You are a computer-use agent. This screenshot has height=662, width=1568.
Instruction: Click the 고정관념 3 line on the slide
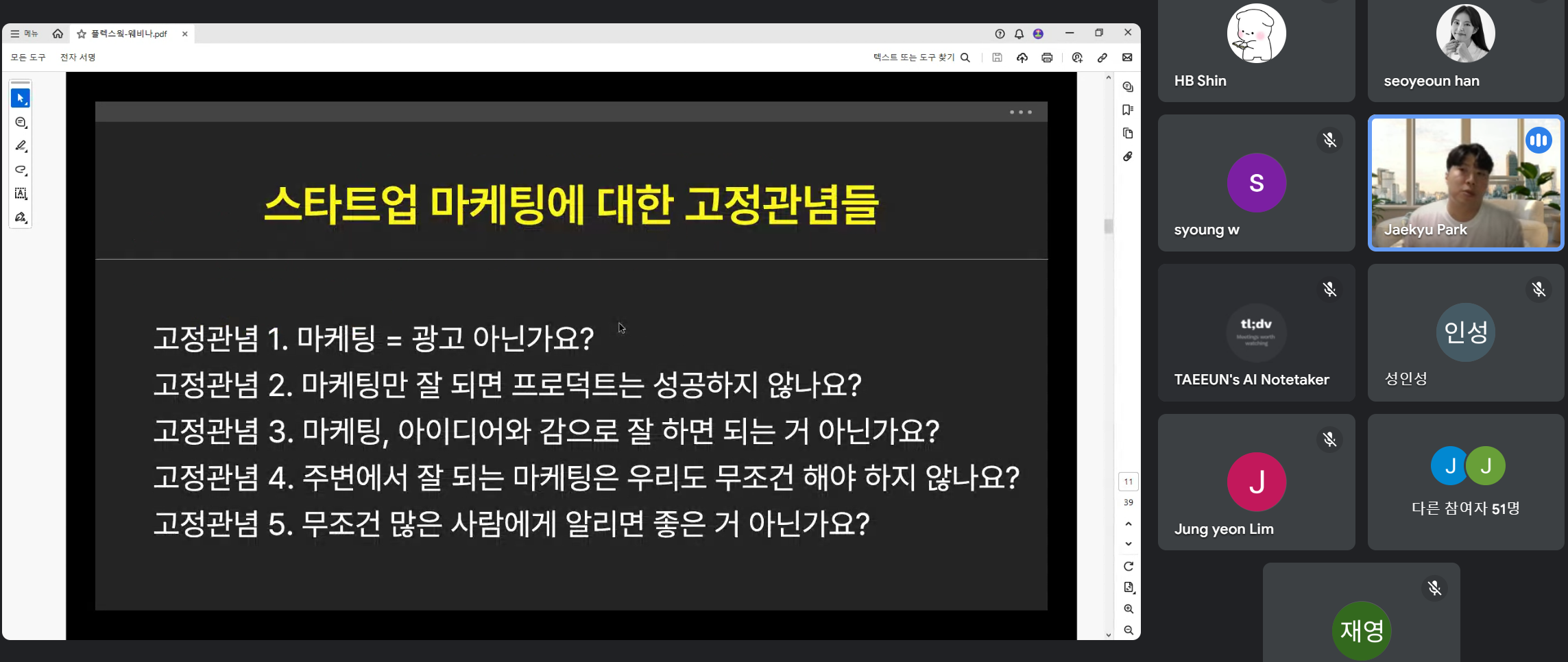546,431
